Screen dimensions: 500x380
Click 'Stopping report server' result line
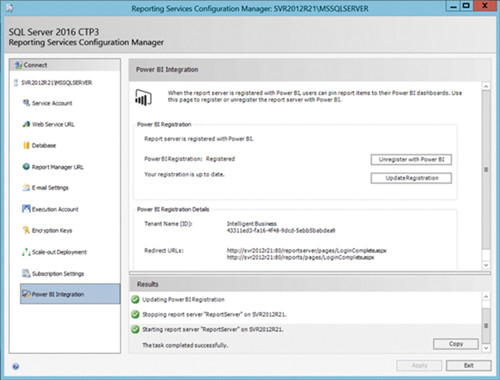point(214,315)
